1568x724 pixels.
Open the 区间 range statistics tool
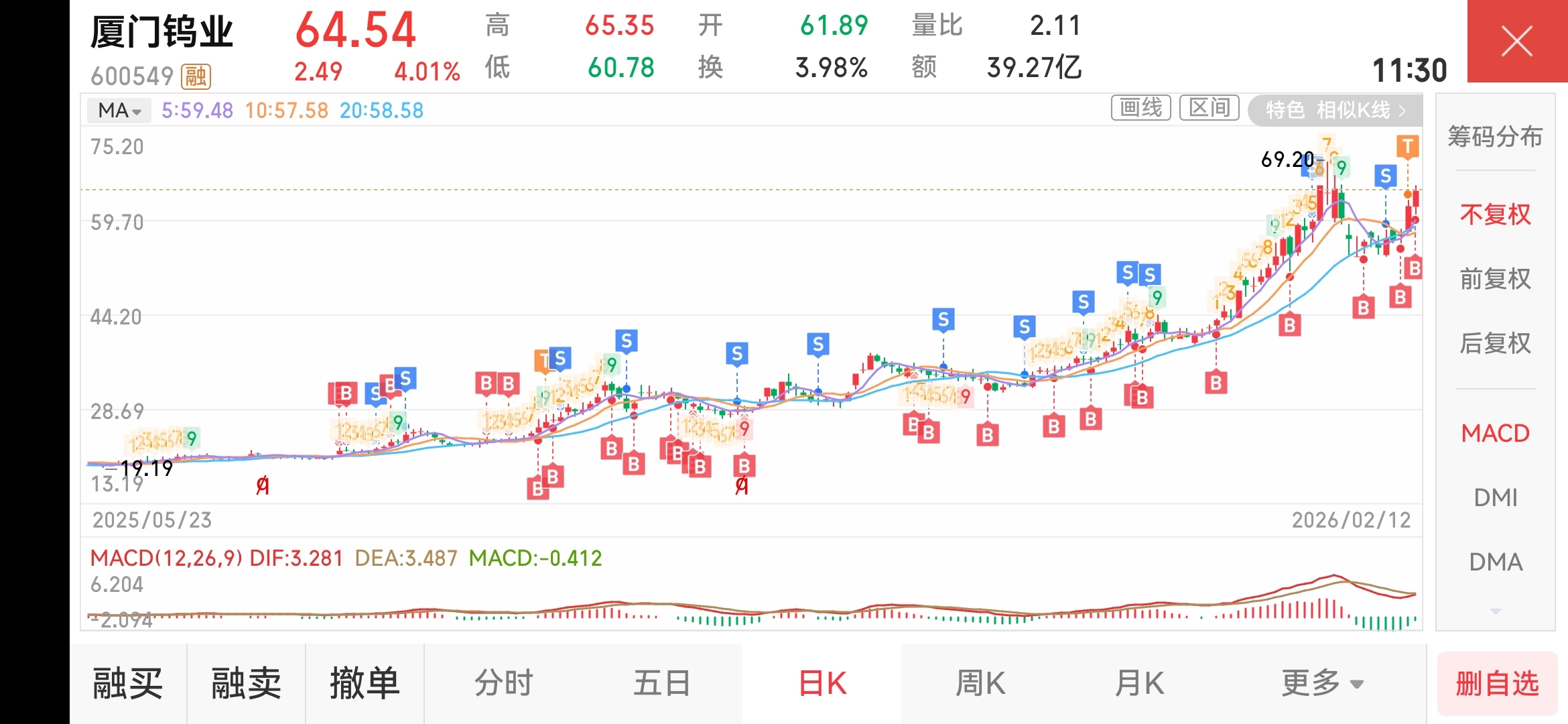click(x=1210, y=108)
